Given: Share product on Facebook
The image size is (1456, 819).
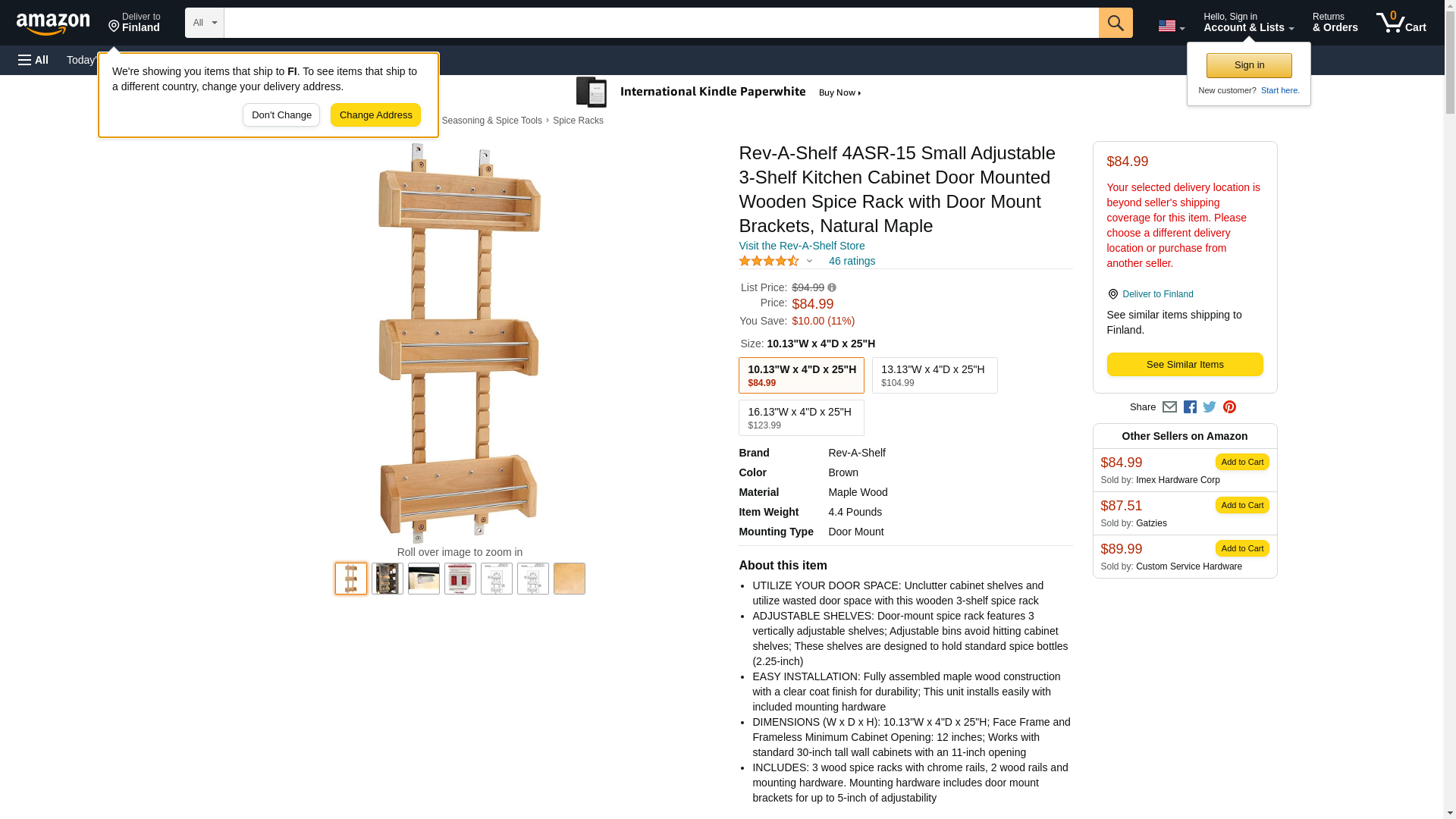Looking at the screenshot, I should click(1190, 407).
